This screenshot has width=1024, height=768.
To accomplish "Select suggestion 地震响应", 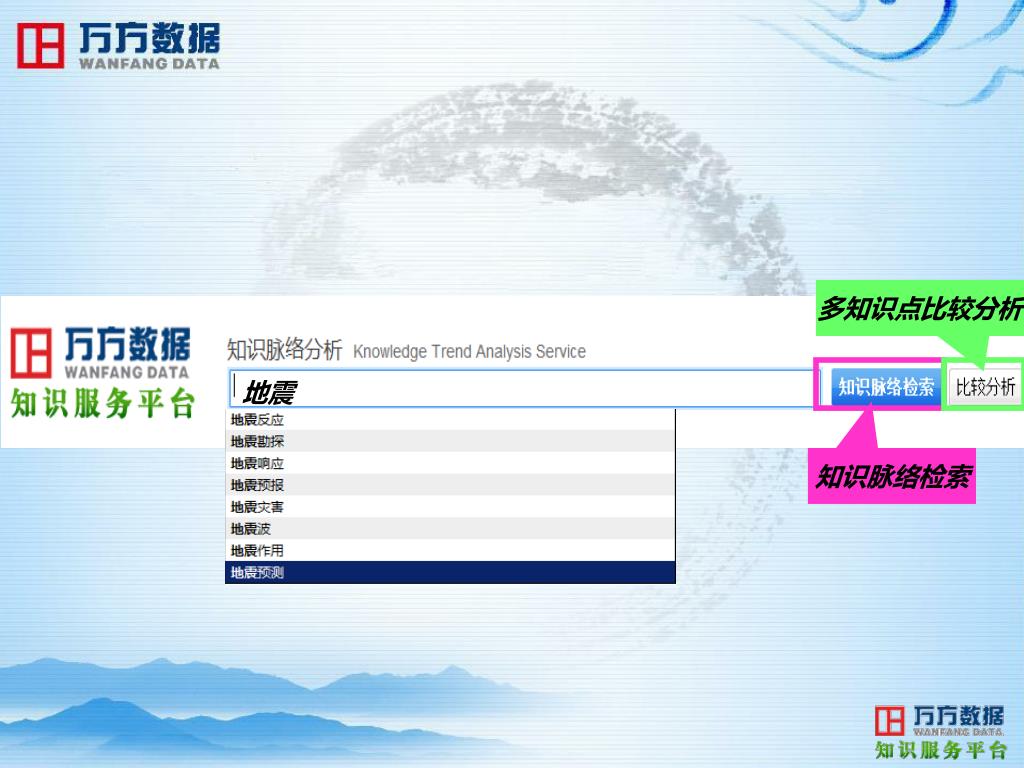I will tap(450, 463).
